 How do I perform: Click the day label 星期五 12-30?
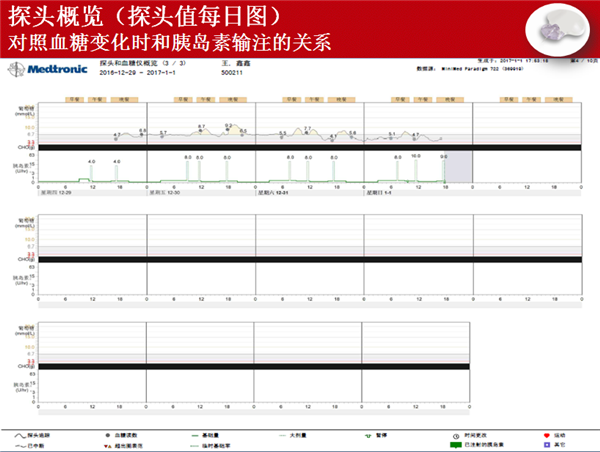165,193
